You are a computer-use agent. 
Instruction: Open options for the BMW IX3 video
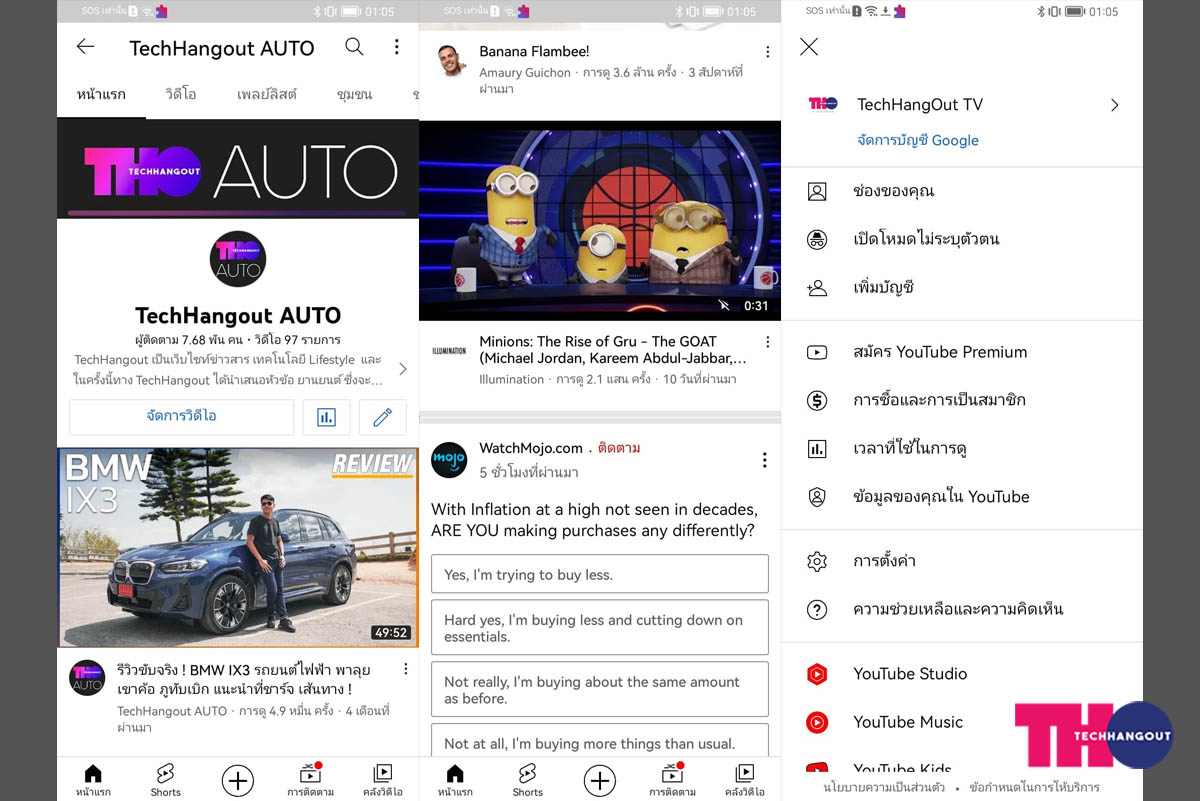405,669
